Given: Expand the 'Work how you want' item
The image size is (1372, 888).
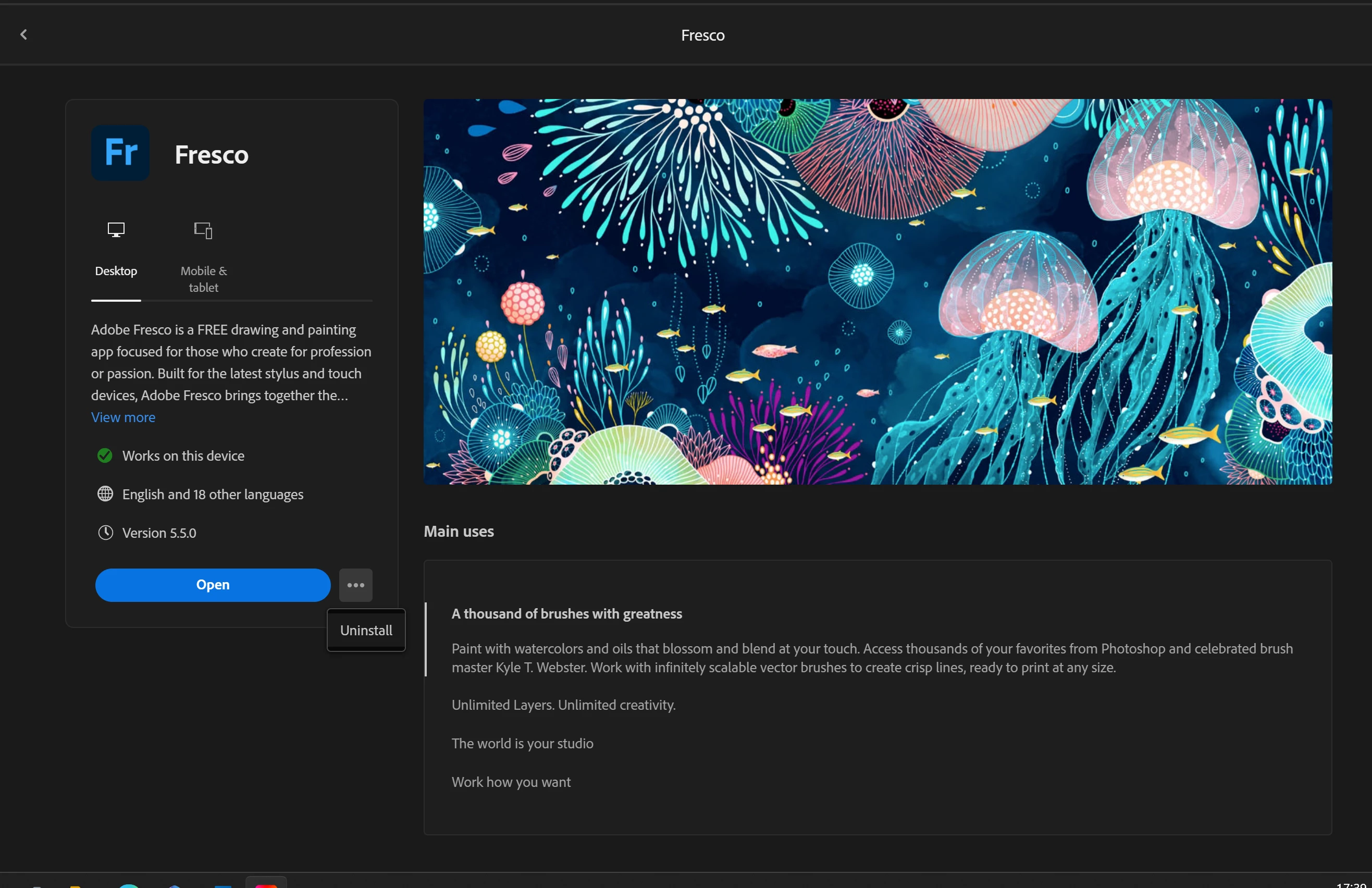Looking at the screenshot, I should coord(511,782).
